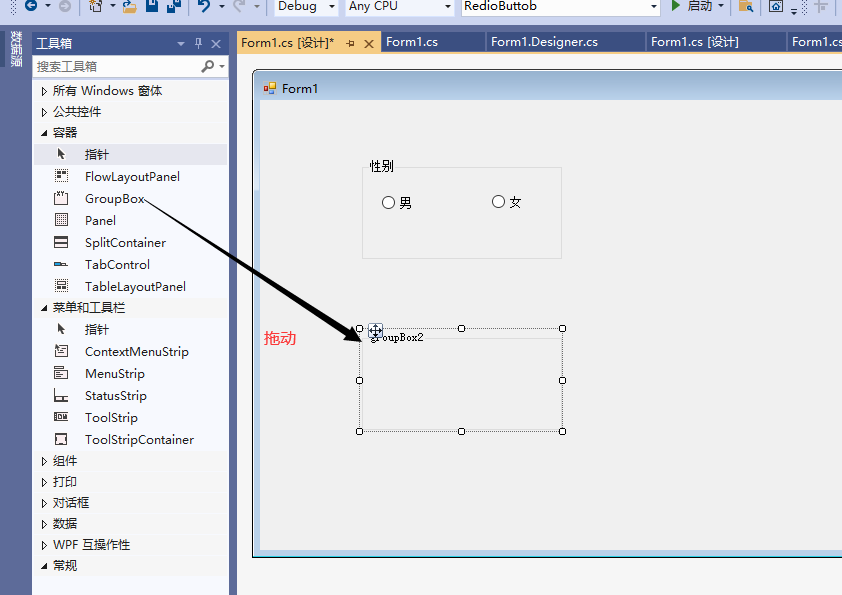Screen dimensions: 842x595
Task: Collapse the 常规 section
Action: click(x=44, y=566)
